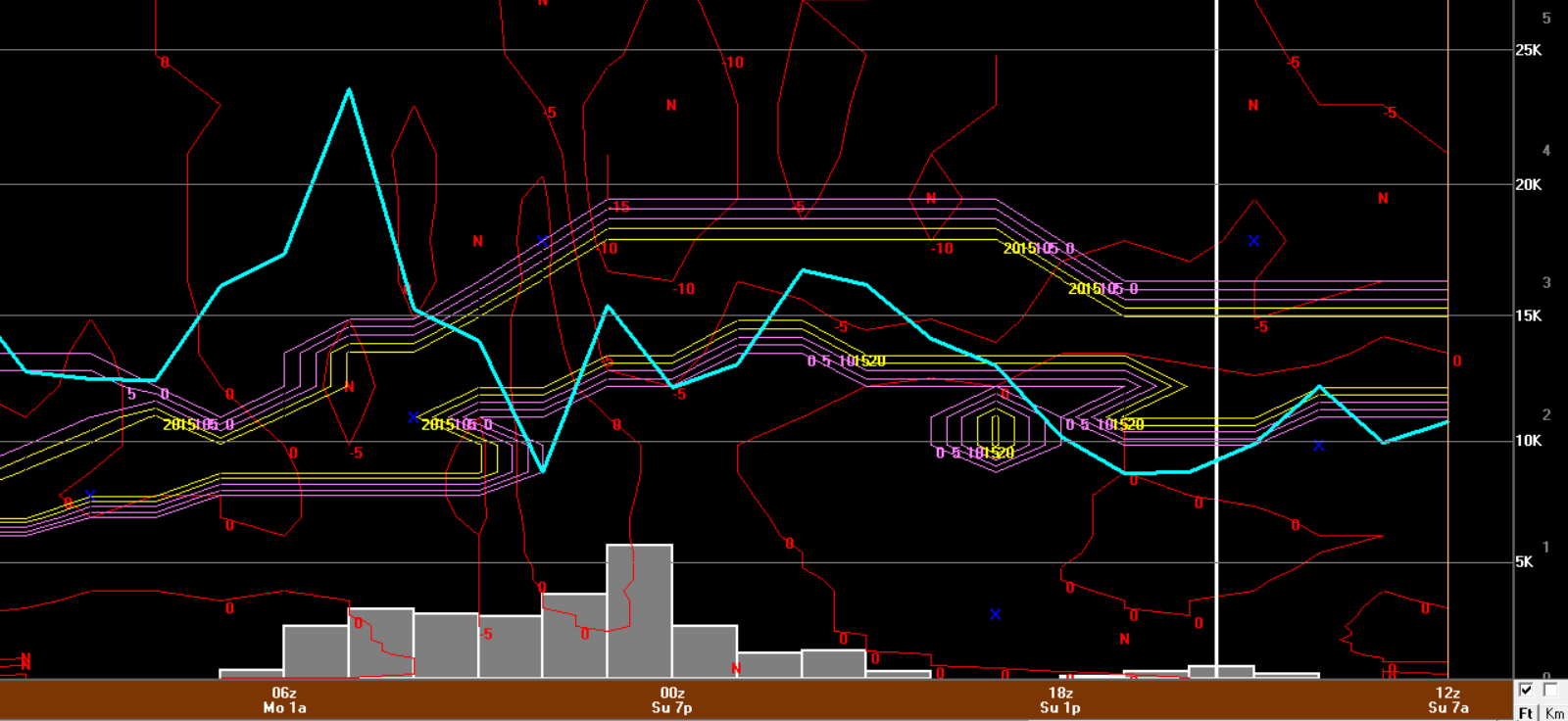Uncheck the checked box above Ft
Screen dimensions: 1568x721
[1526, 691]
